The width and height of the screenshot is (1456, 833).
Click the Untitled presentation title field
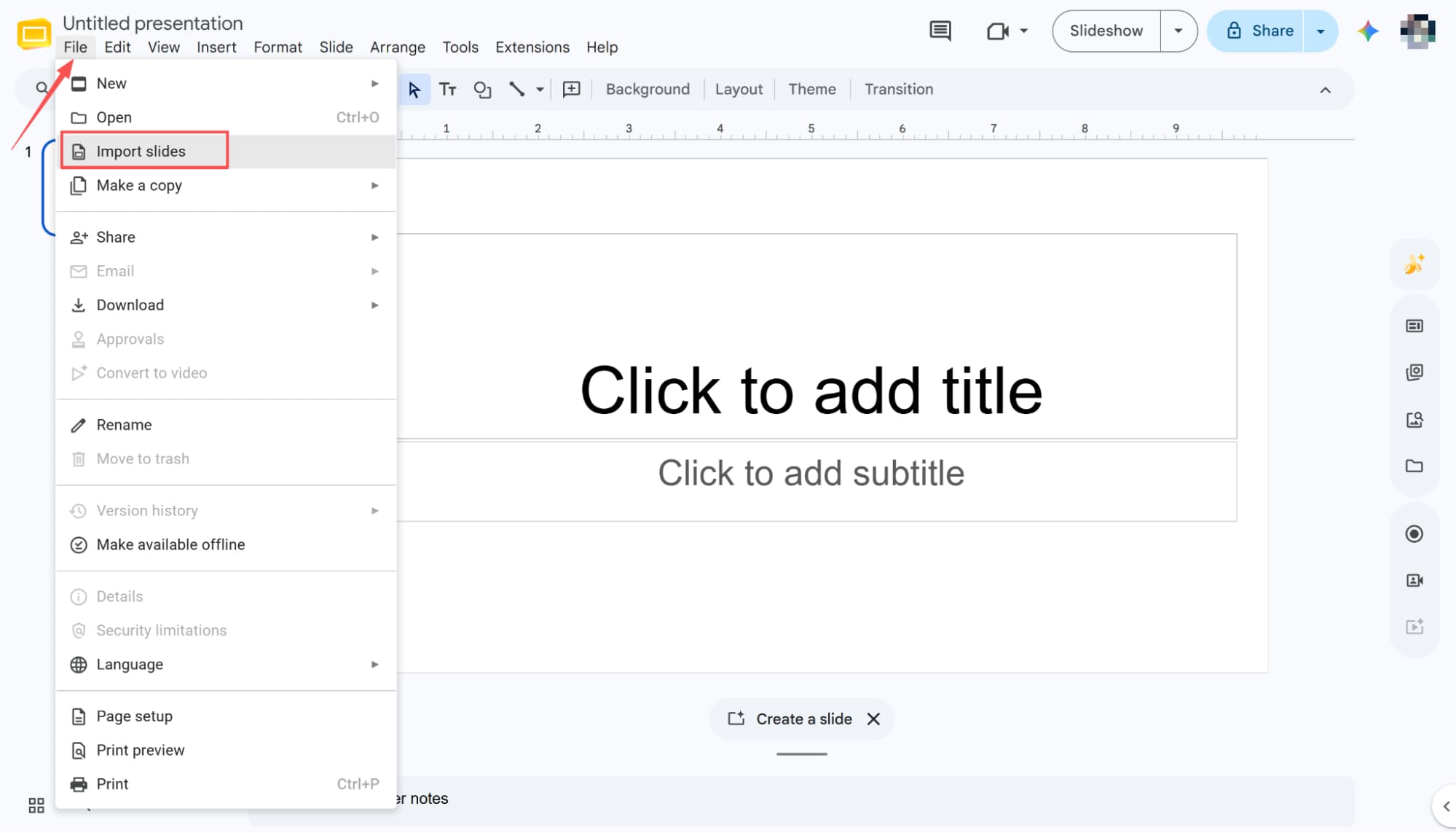pos(153,23)
